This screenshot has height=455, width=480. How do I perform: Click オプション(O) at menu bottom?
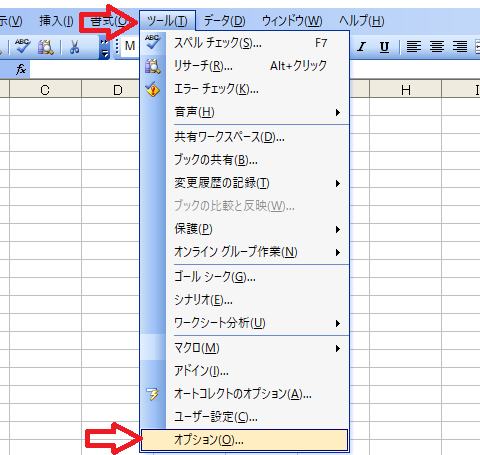(245, 440)
